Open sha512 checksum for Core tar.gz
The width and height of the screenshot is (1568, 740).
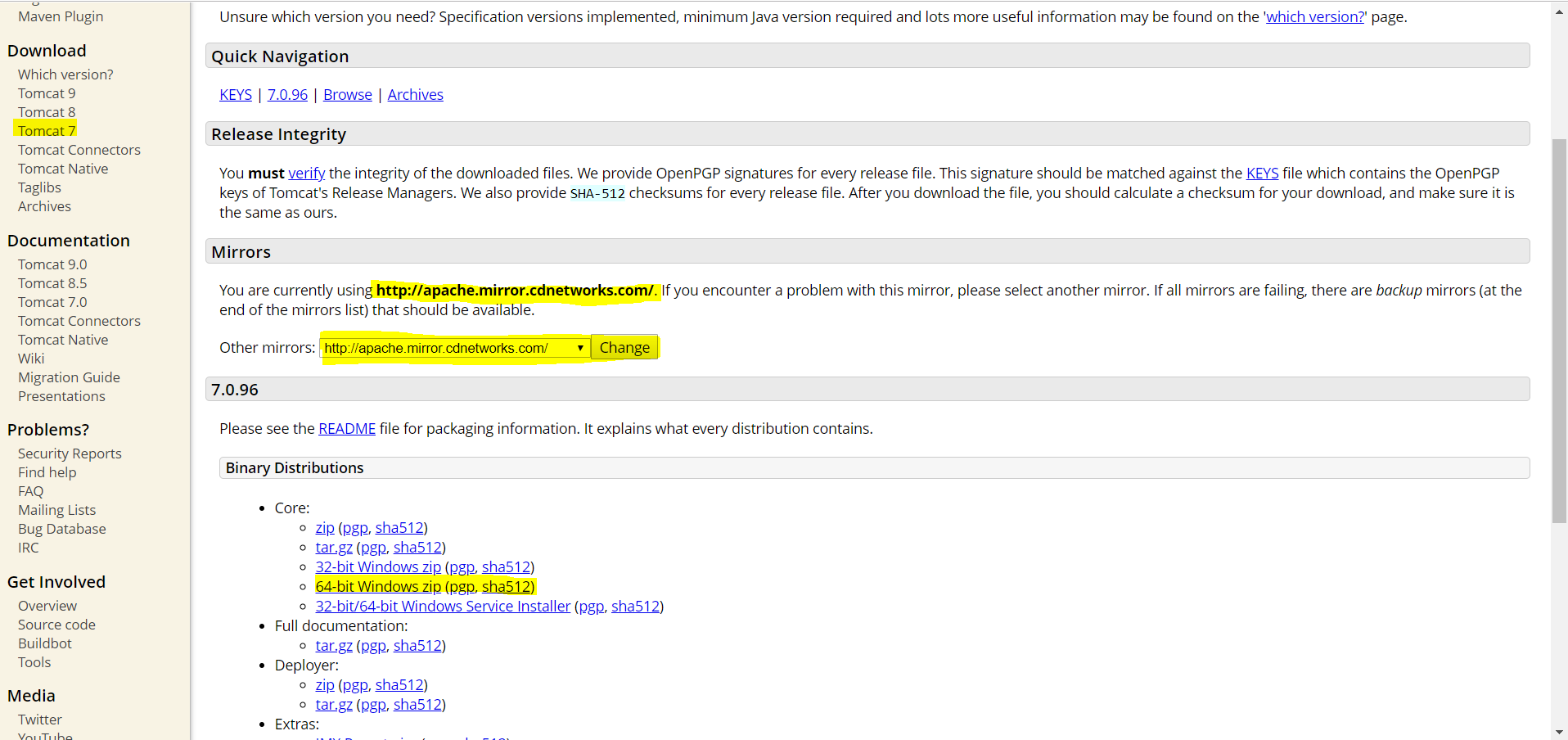click(417, 548)
